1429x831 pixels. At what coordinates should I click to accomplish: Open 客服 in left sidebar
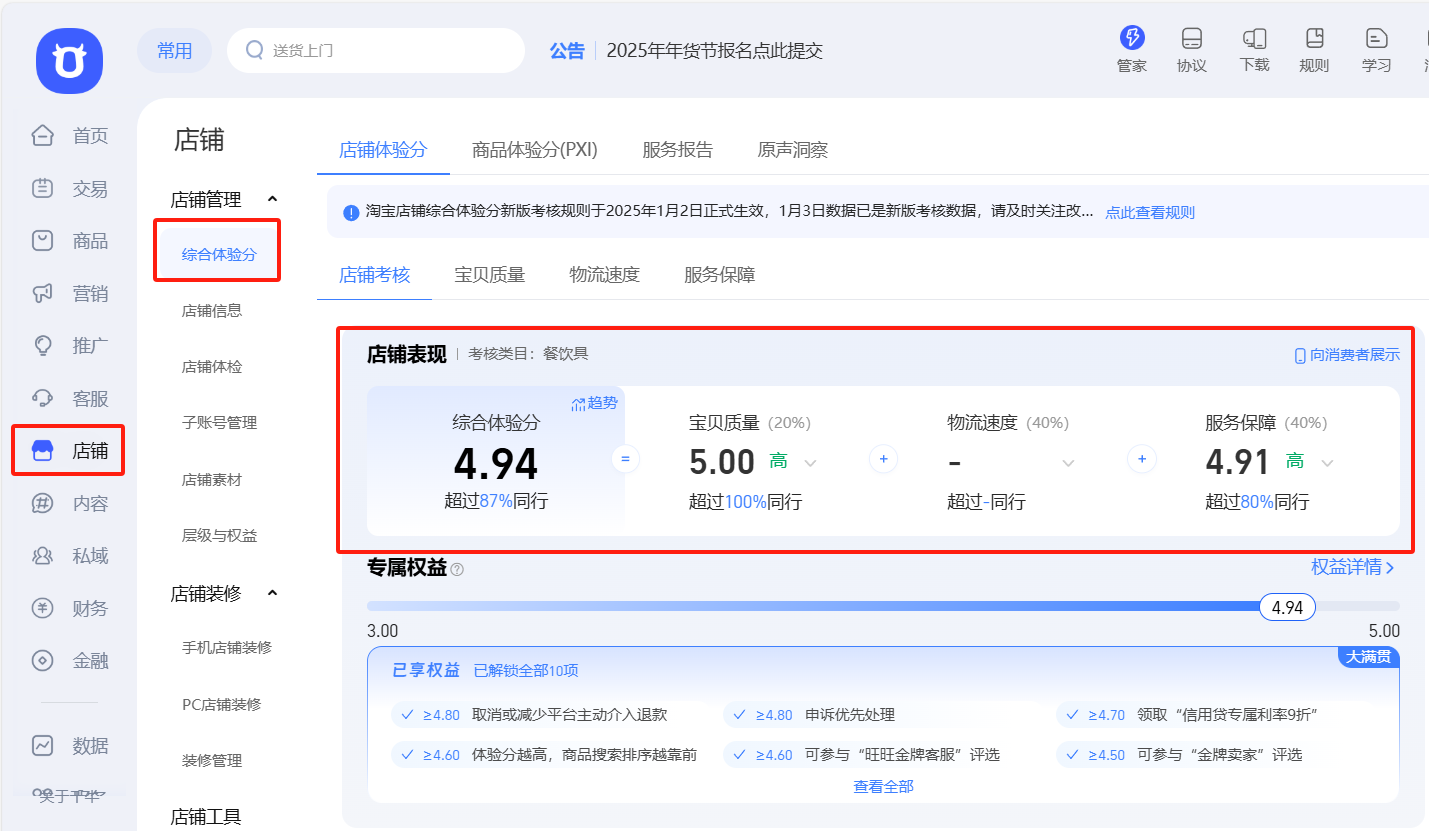coord(70,399)
